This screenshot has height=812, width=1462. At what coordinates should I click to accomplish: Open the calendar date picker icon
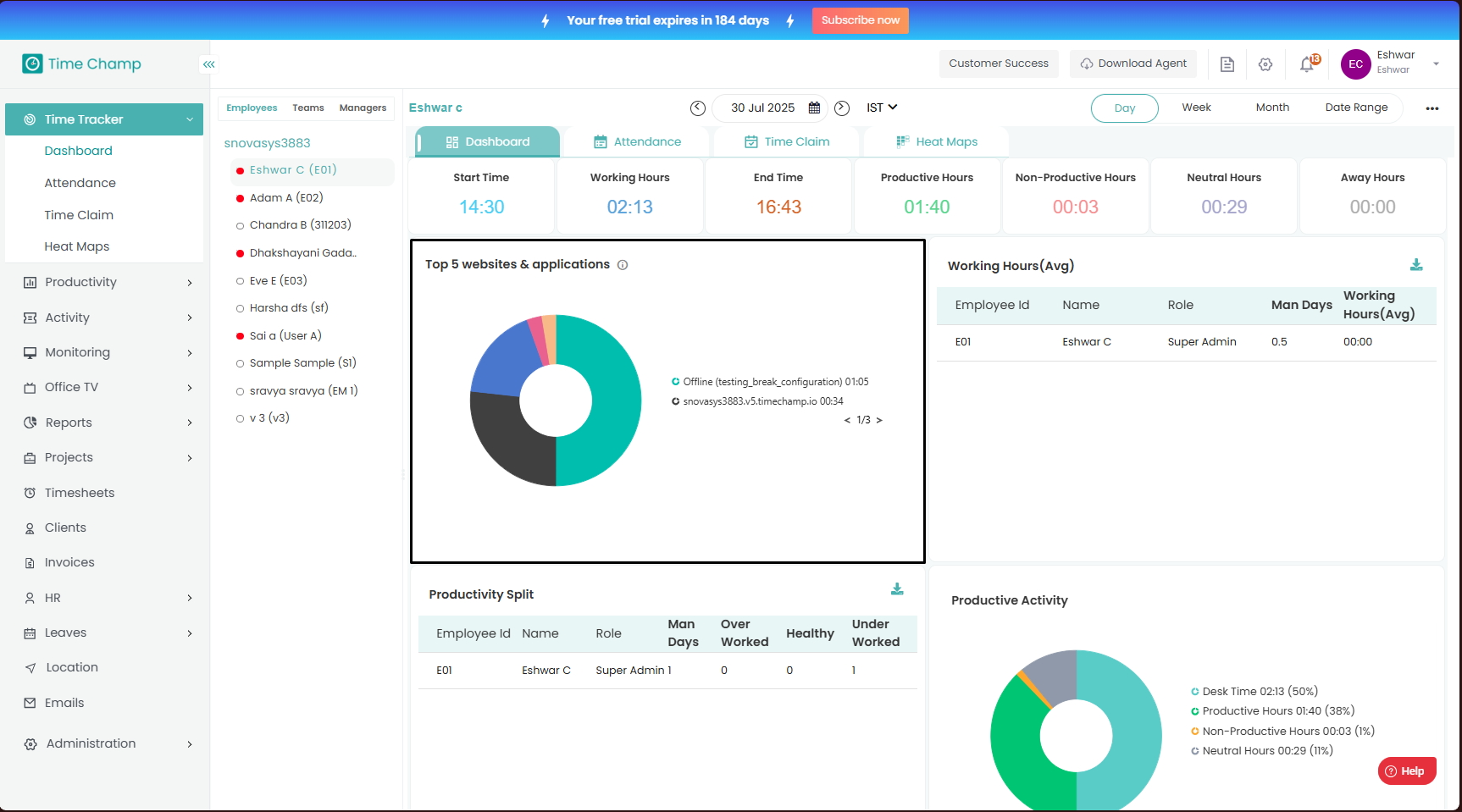pyautogui.click(x=814, y=108)
